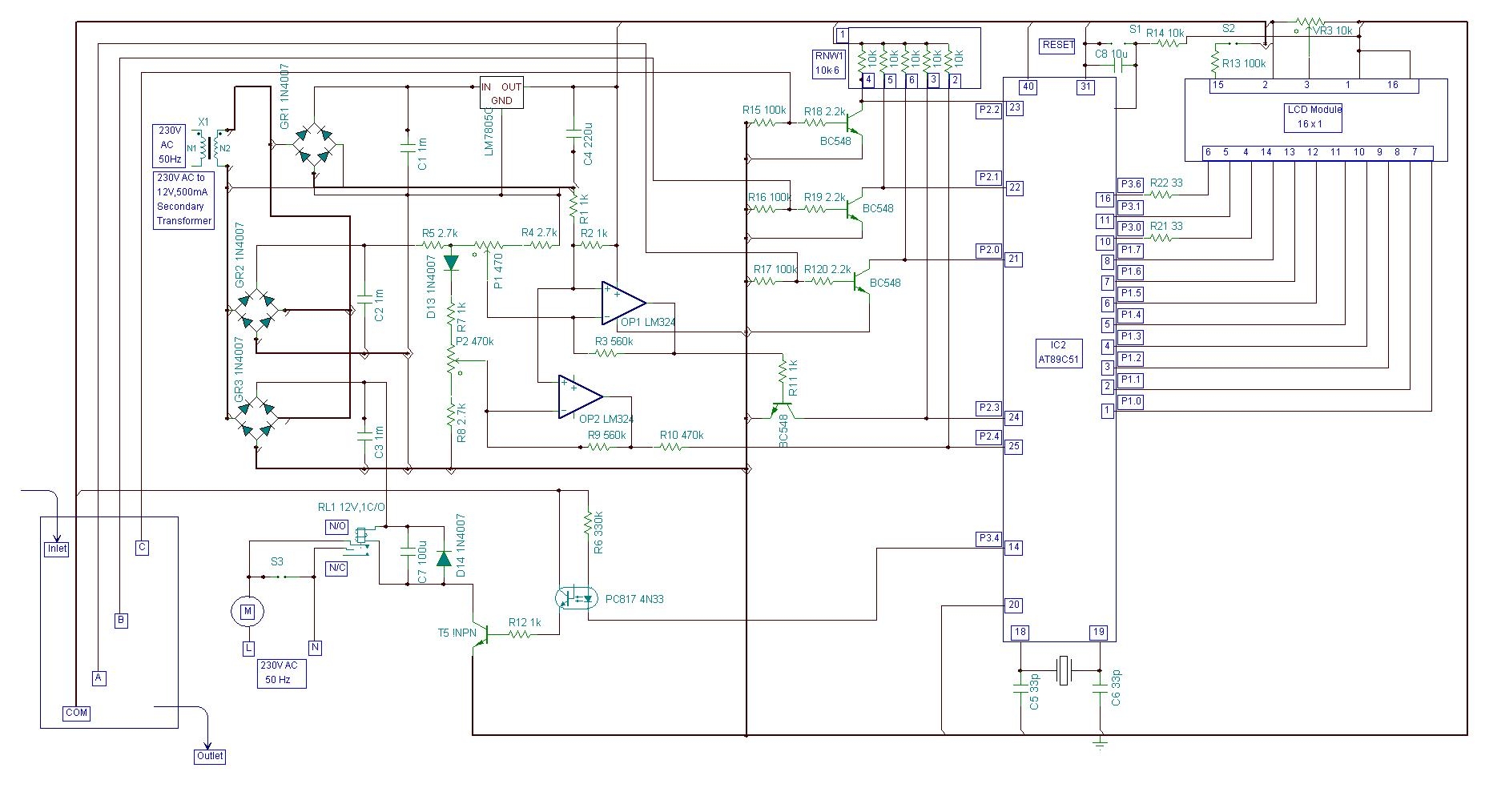Click the N terminal box near motor
Viewport: 1485px width, 812px height.
(315, 648)
